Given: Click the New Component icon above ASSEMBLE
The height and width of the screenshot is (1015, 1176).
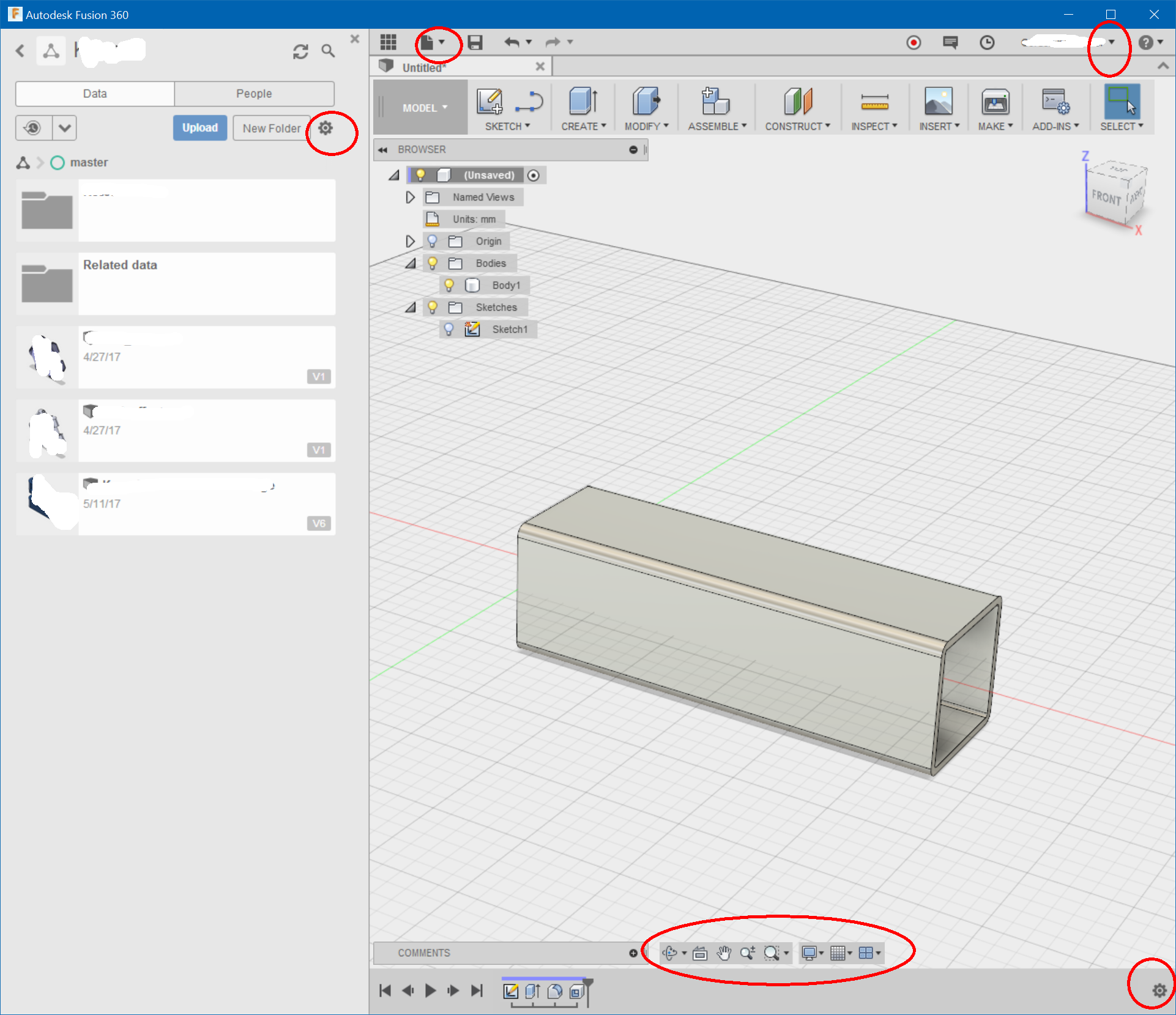Looking at the screenshot, I should [x=715, y=102].
